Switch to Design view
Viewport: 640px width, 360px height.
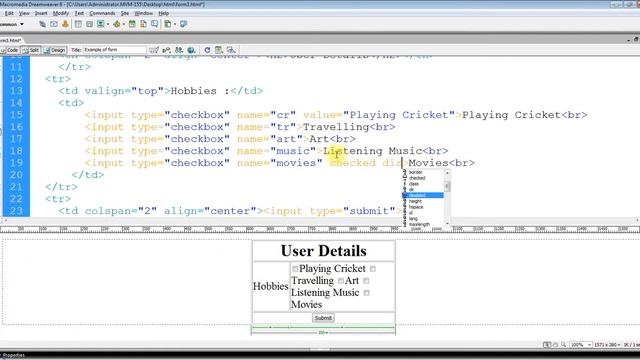coord(54,50)
